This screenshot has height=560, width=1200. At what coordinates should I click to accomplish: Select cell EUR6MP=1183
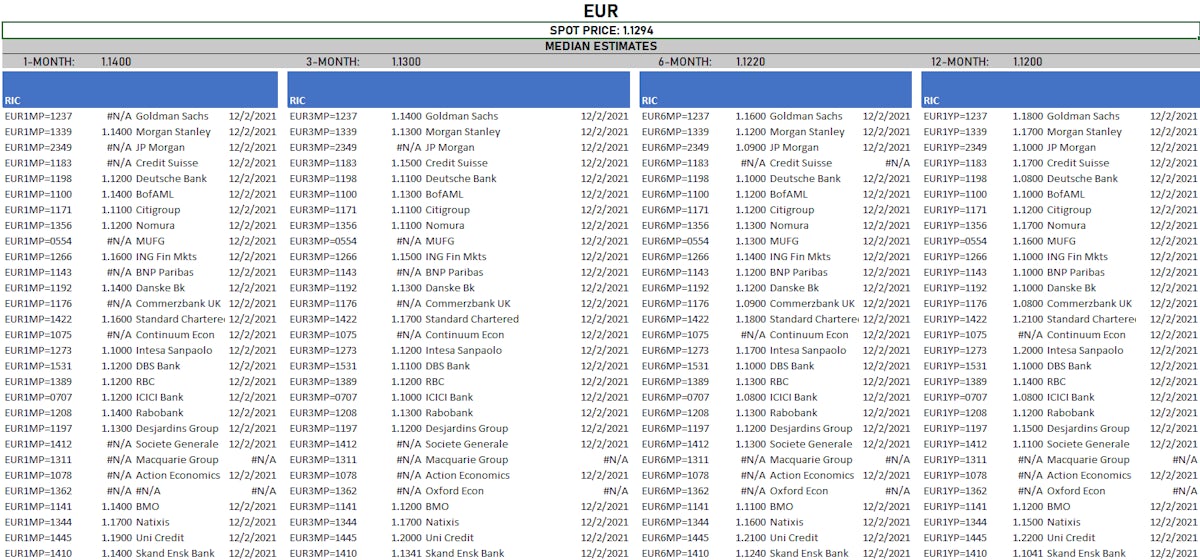pyautogui.click(x=675, y=163)
